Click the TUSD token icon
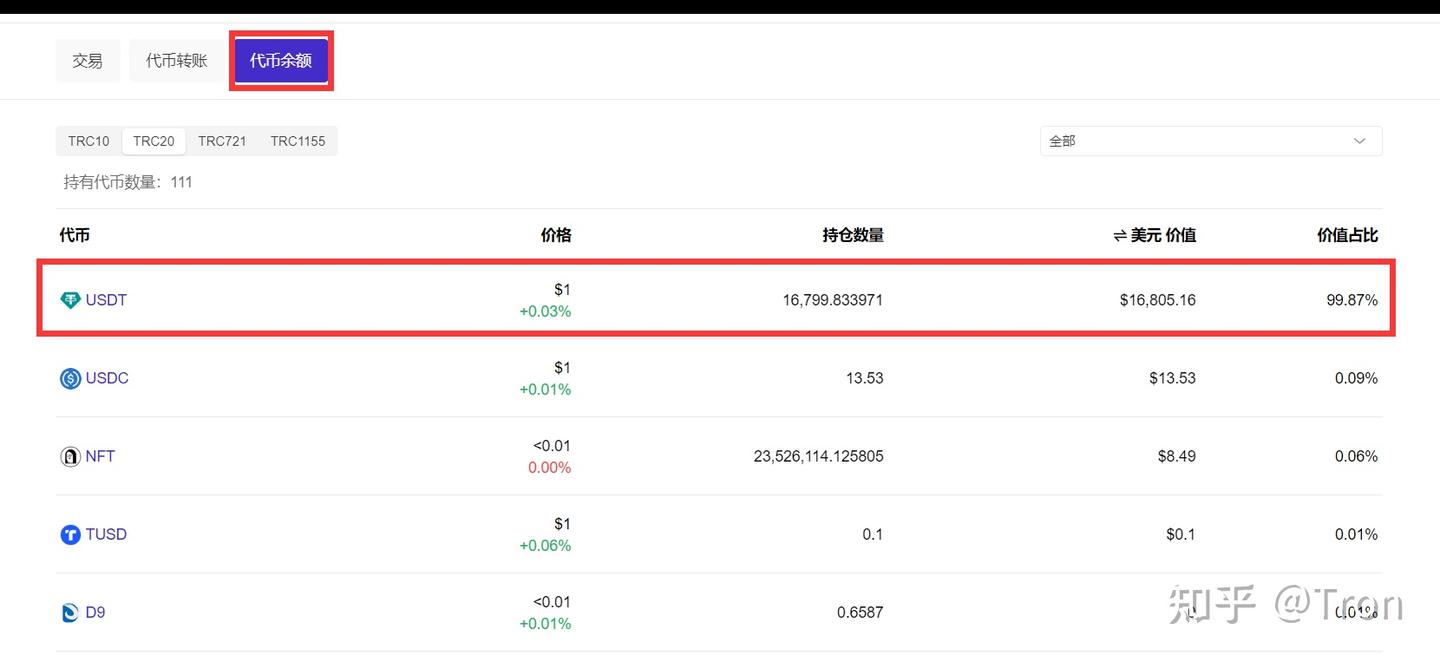The image size is (1440, 662). coord(70,534)
